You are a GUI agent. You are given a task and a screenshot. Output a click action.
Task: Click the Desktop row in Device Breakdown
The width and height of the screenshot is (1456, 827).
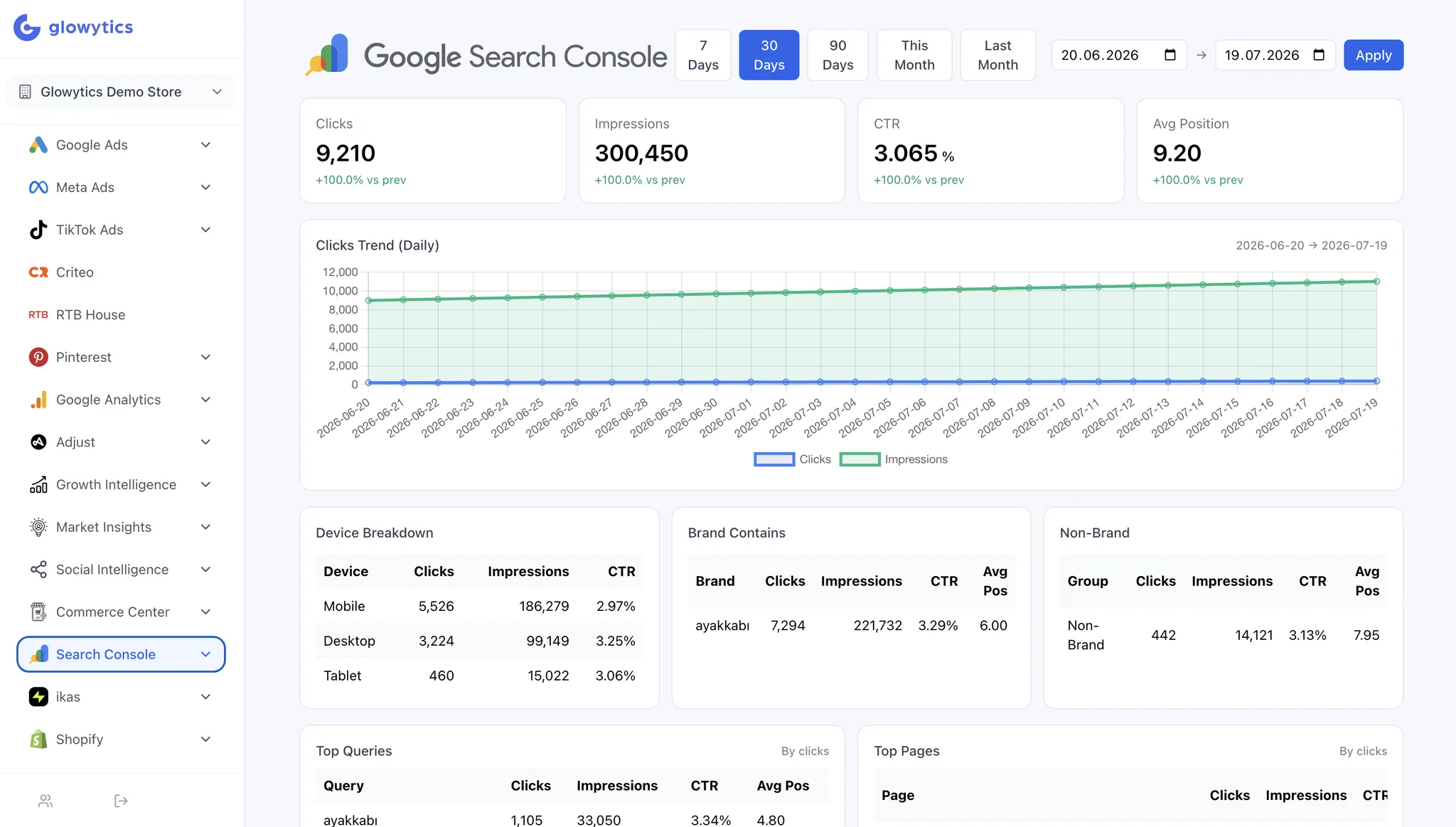pos(479,641)
